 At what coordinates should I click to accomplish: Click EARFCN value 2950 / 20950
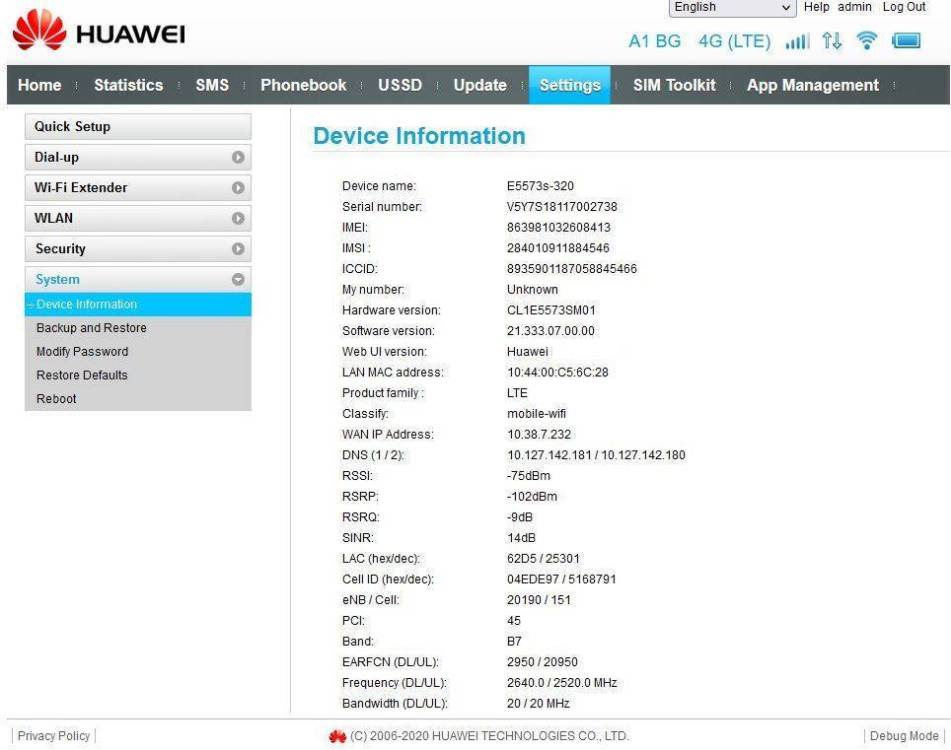(542, 662)
